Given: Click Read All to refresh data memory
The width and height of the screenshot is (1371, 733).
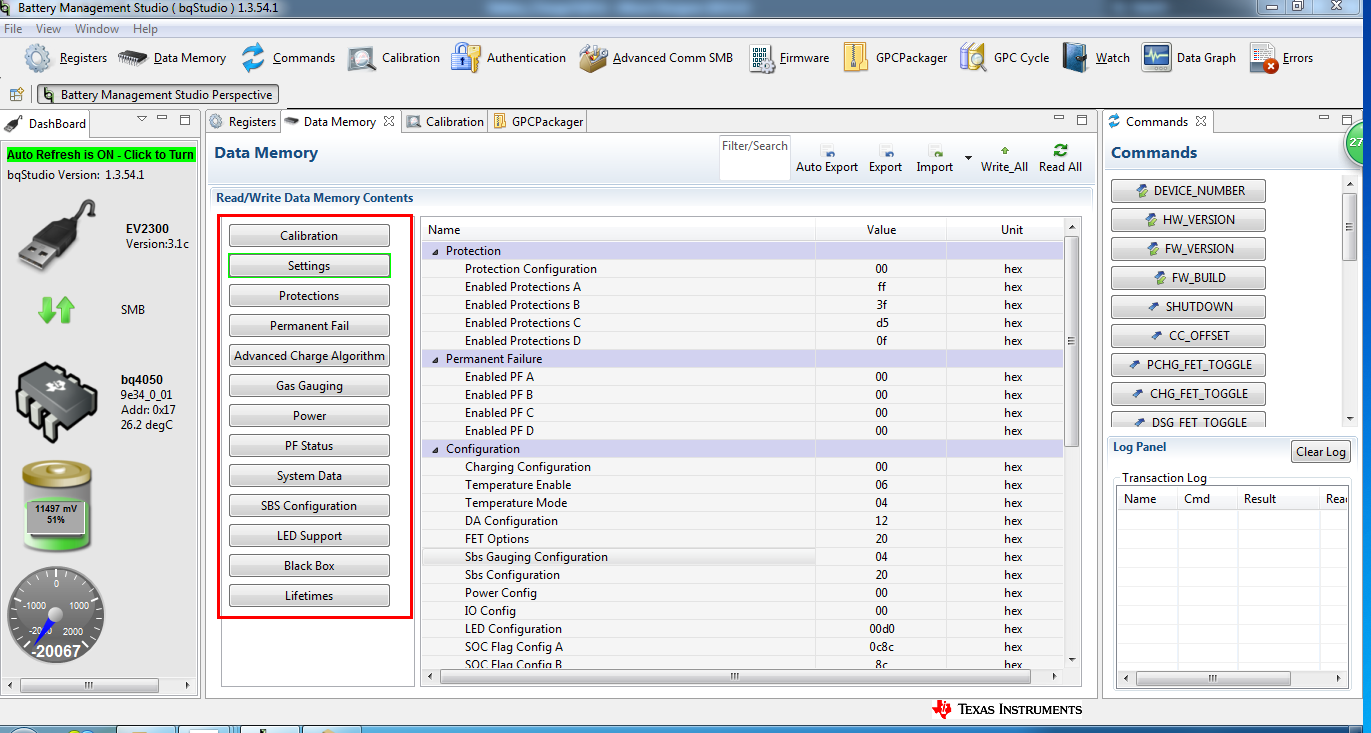Looking at the screenshot, I should click(x=1060, y=160).
